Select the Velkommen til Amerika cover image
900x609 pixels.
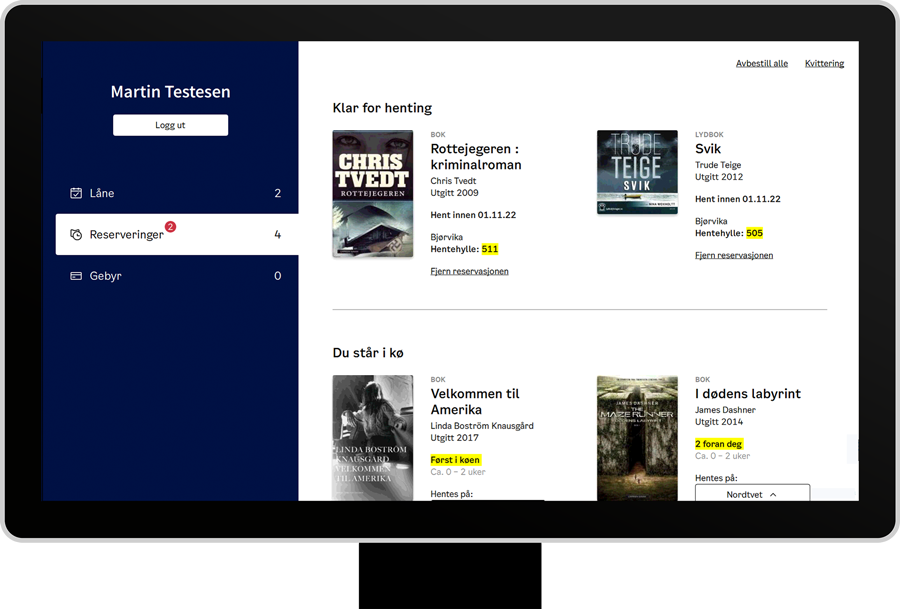tap(372, 438)
